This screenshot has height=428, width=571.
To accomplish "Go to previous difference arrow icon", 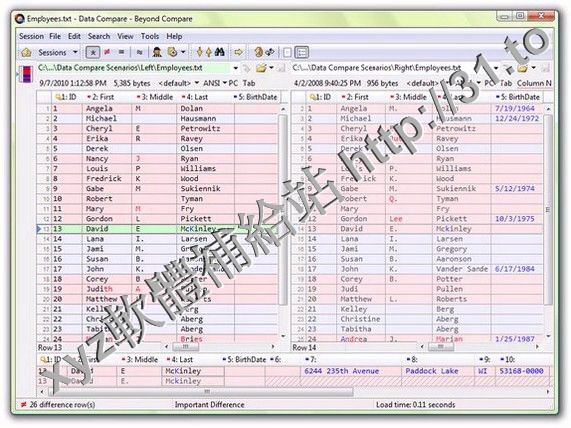I will [x=209, y=52].
